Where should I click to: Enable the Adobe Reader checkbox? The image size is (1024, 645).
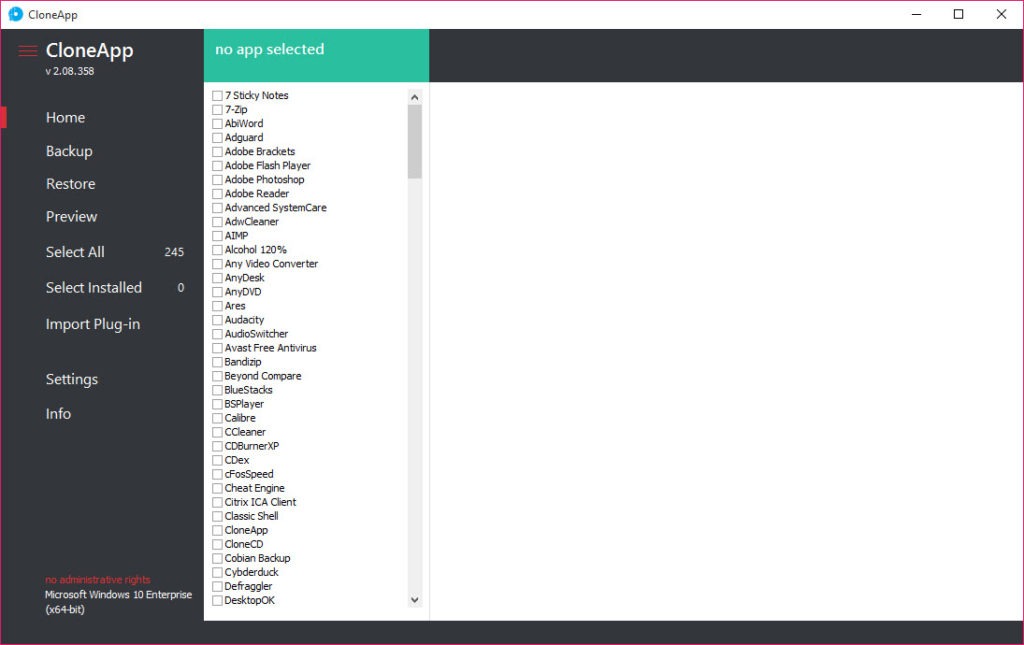217,194
